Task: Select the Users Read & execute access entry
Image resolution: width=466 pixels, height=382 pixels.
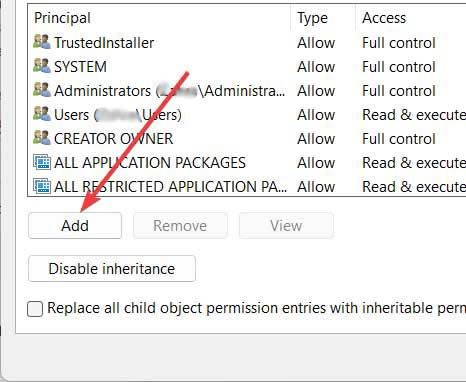Action: pyautogui.click(x=414, y=115)
